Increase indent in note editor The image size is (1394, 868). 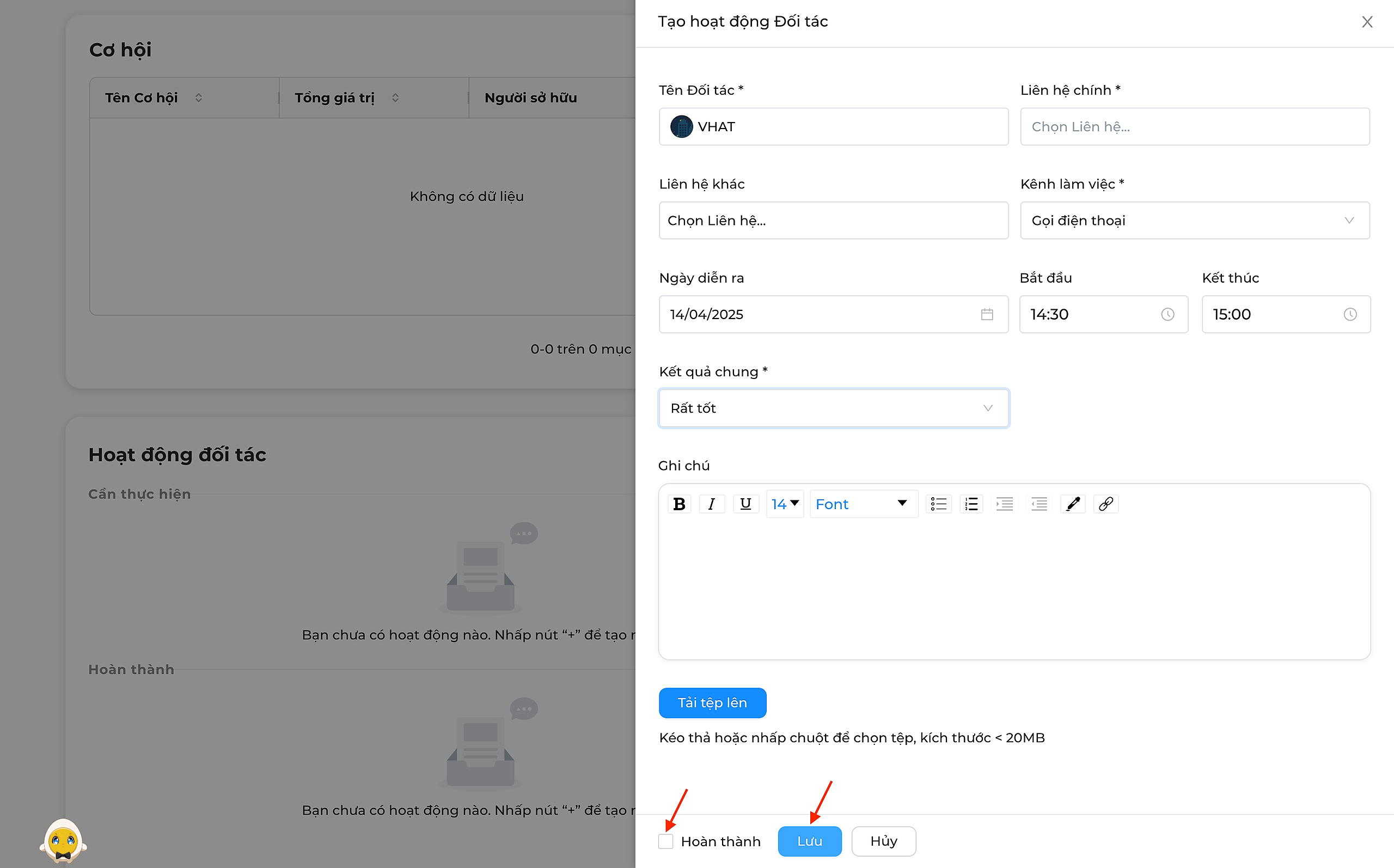point(1004,504)
